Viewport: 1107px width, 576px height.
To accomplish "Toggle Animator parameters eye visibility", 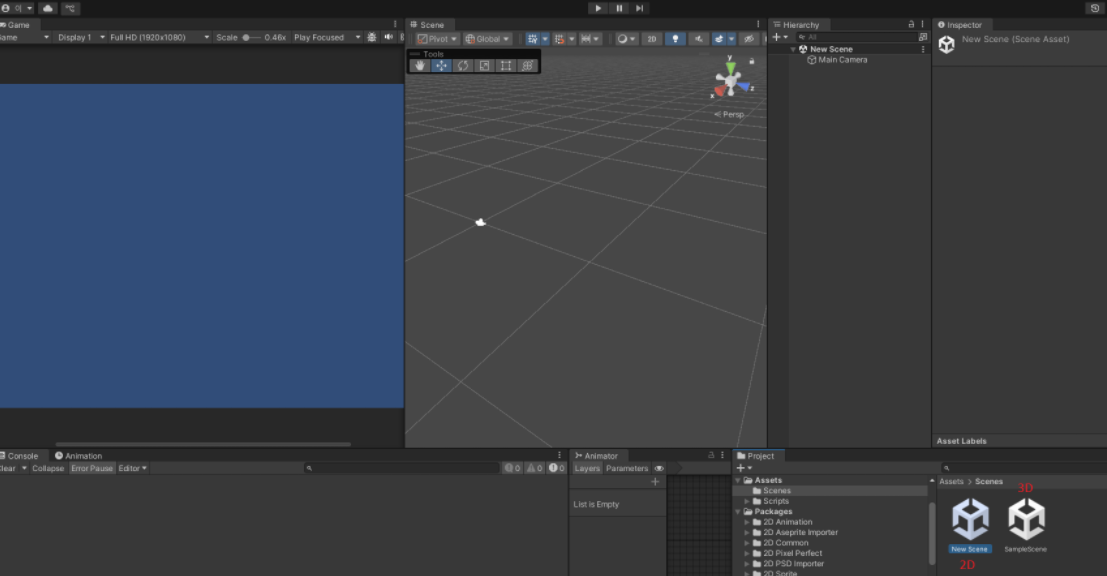I will [659, 468].
